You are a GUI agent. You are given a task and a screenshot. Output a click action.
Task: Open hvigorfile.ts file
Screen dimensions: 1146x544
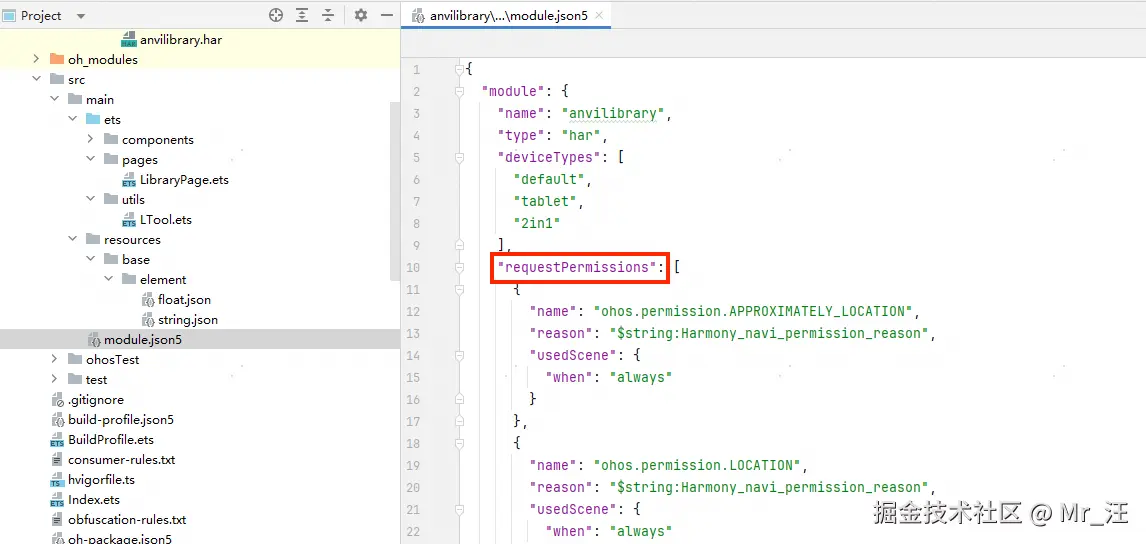[x=101, y=480]
